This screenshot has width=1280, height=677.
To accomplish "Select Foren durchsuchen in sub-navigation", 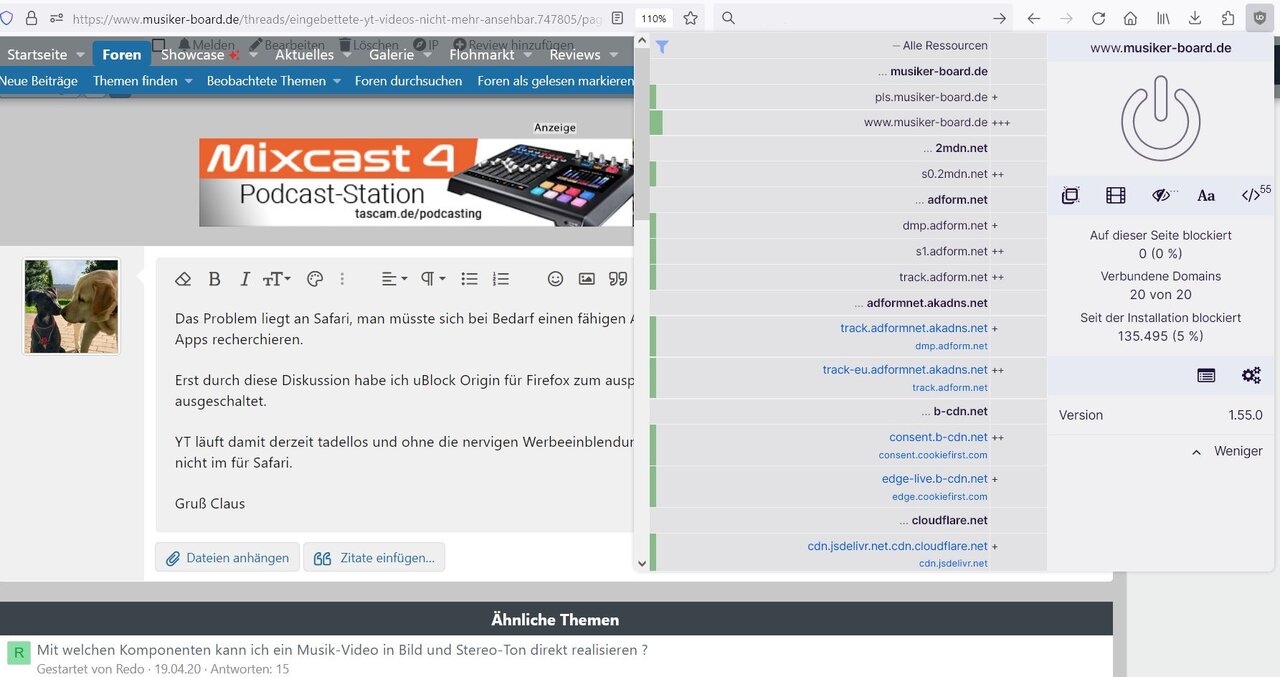I will click(408, 81).
